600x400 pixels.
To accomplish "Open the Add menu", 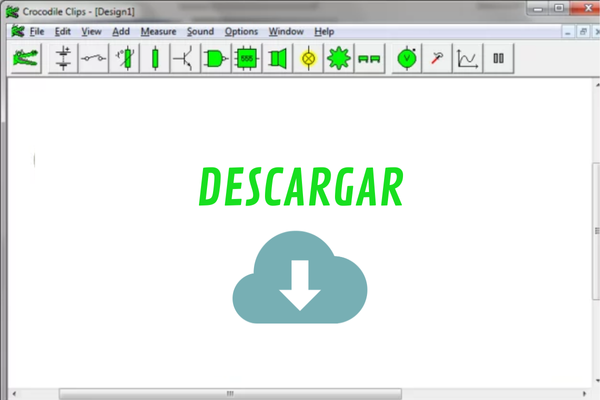I will pos(121,31).
